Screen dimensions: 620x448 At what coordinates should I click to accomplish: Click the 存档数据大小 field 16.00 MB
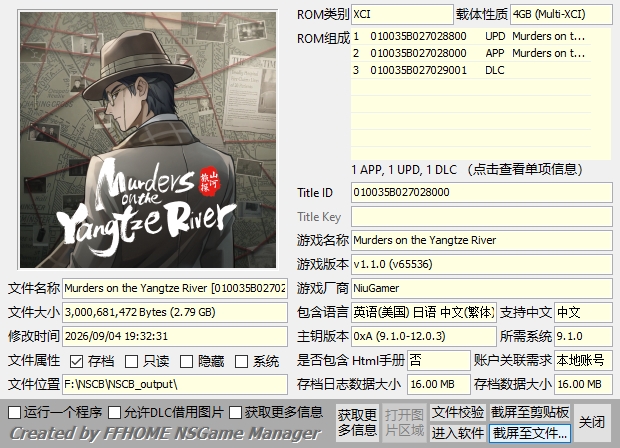[583, 384]
